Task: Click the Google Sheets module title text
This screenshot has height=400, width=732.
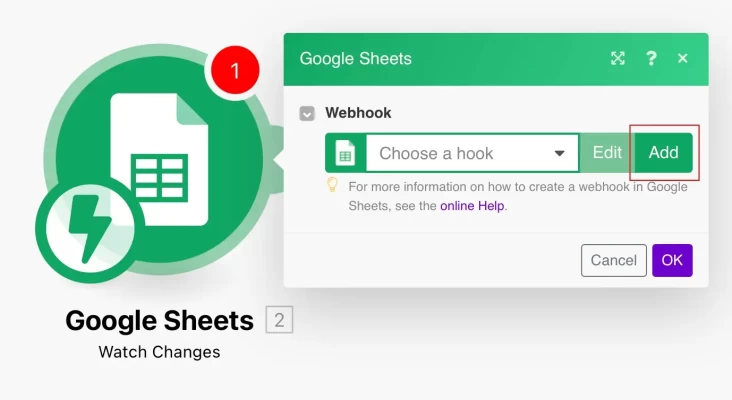Action: pos(159,321)
